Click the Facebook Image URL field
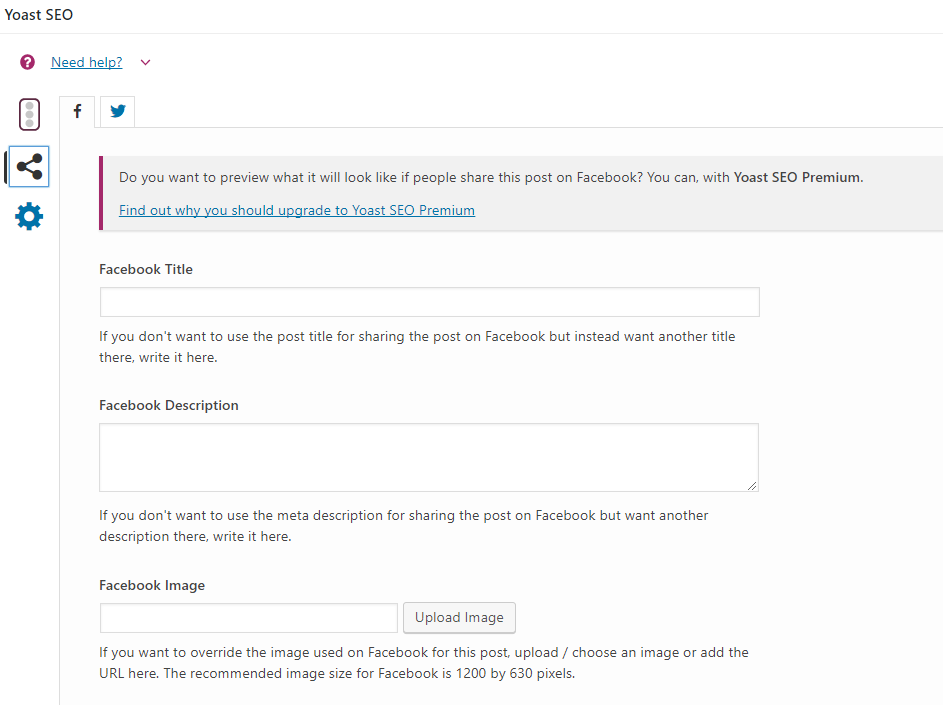The height and width of the screenshot is (705, 943). tap(248, 618)
